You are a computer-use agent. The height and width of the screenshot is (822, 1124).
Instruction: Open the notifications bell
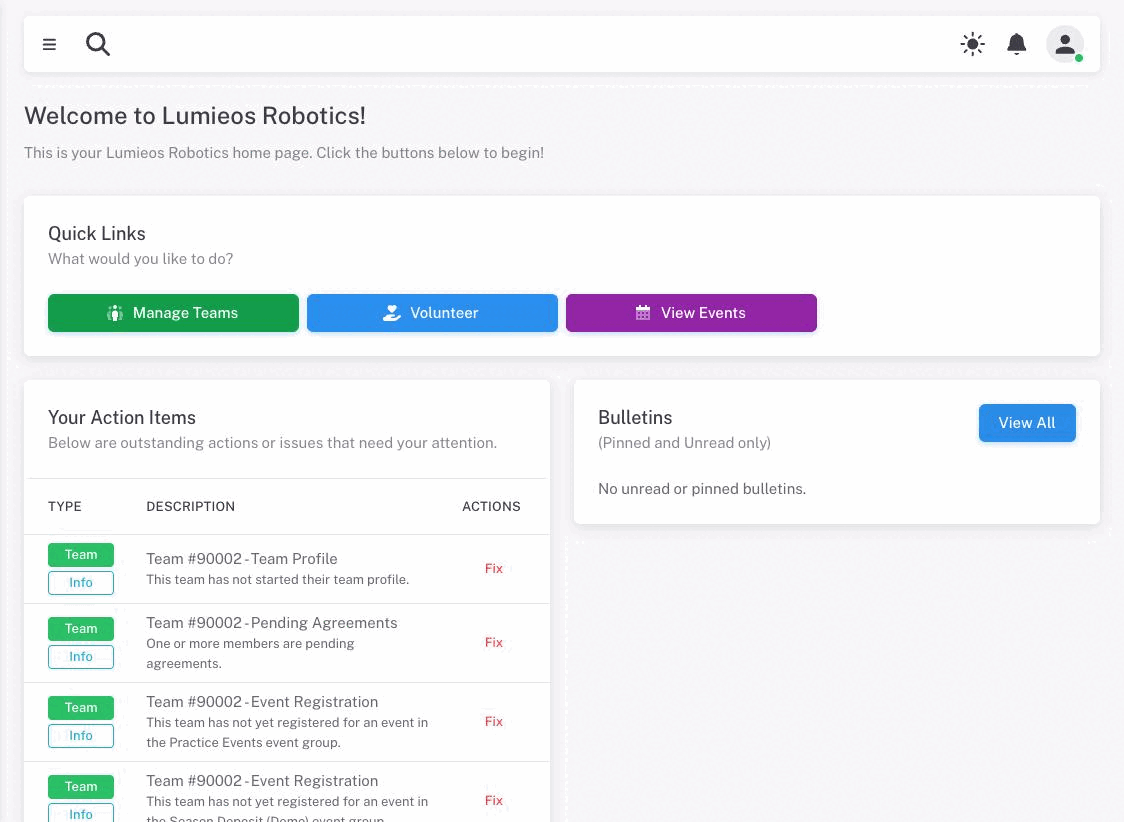[1016, 44]
